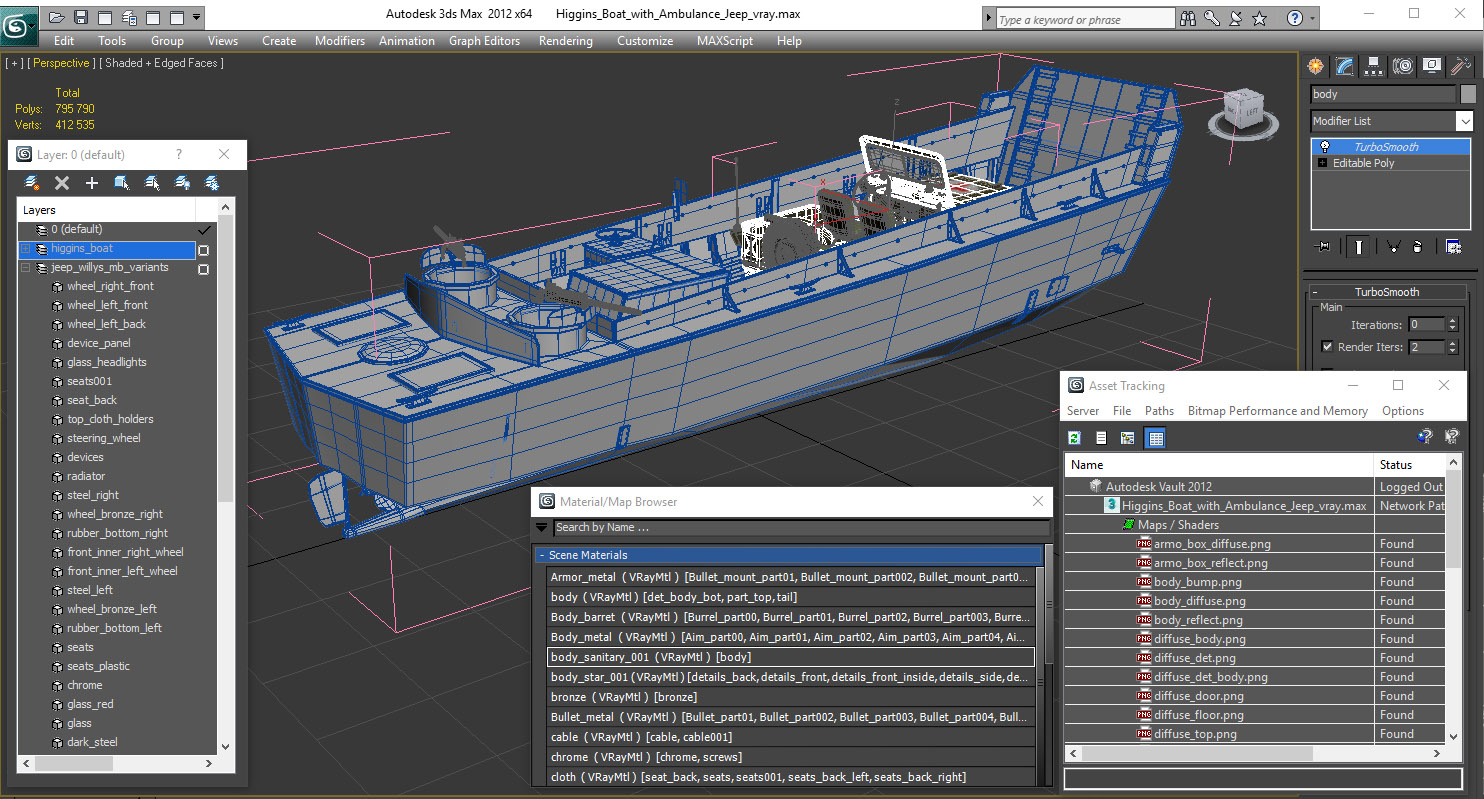
Task: Click Shaded + Edged Faces viewport label
Action: coord(164,63)
